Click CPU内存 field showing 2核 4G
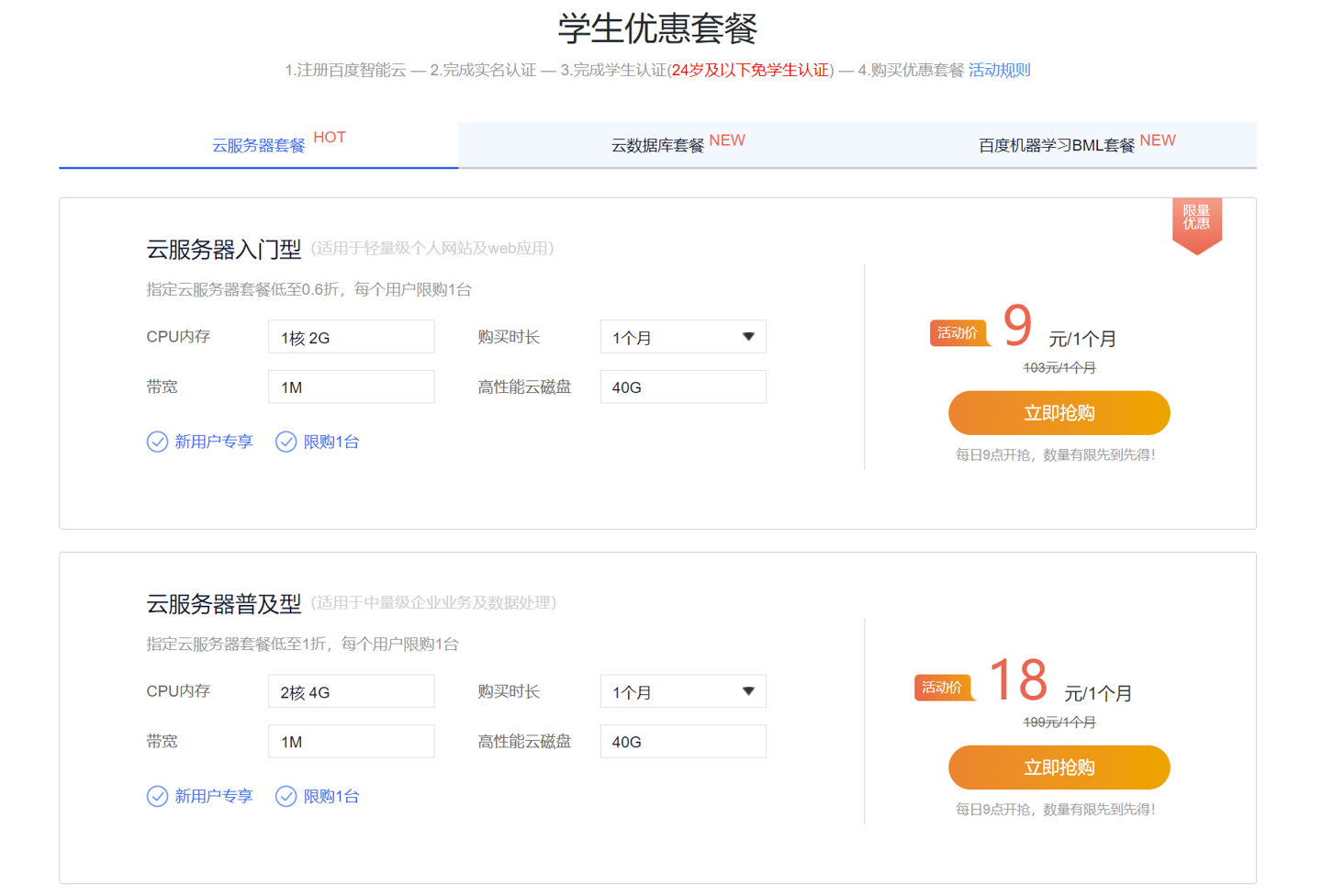Image resolution: width=1322 pixels, height=896 pixels. point(351,691)
